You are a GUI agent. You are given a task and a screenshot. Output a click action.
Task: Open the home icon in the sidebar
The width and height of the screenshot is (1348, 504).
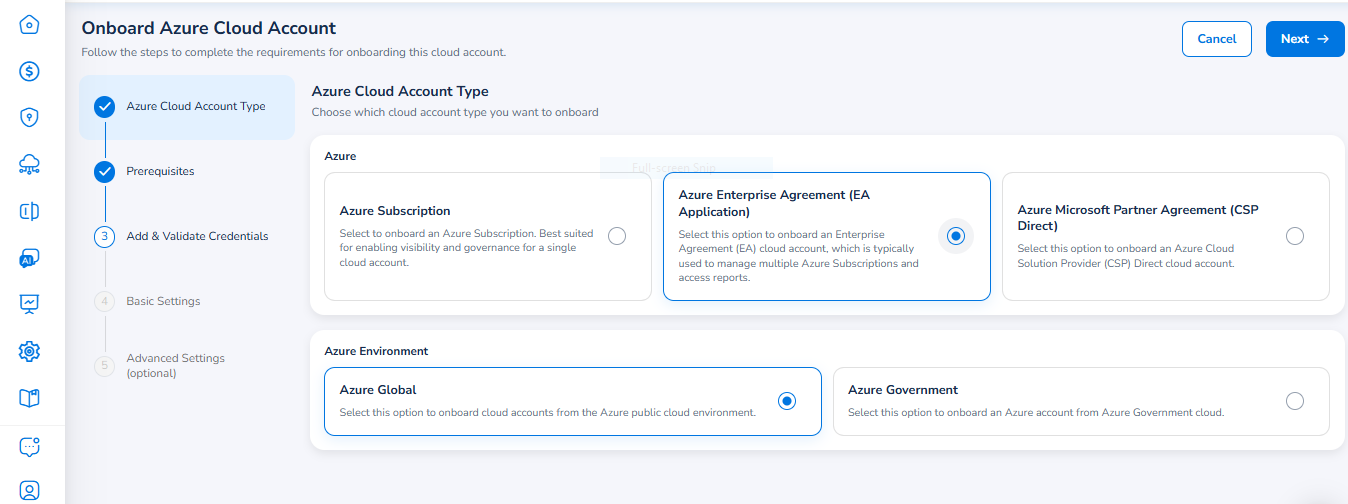[30, 25]
